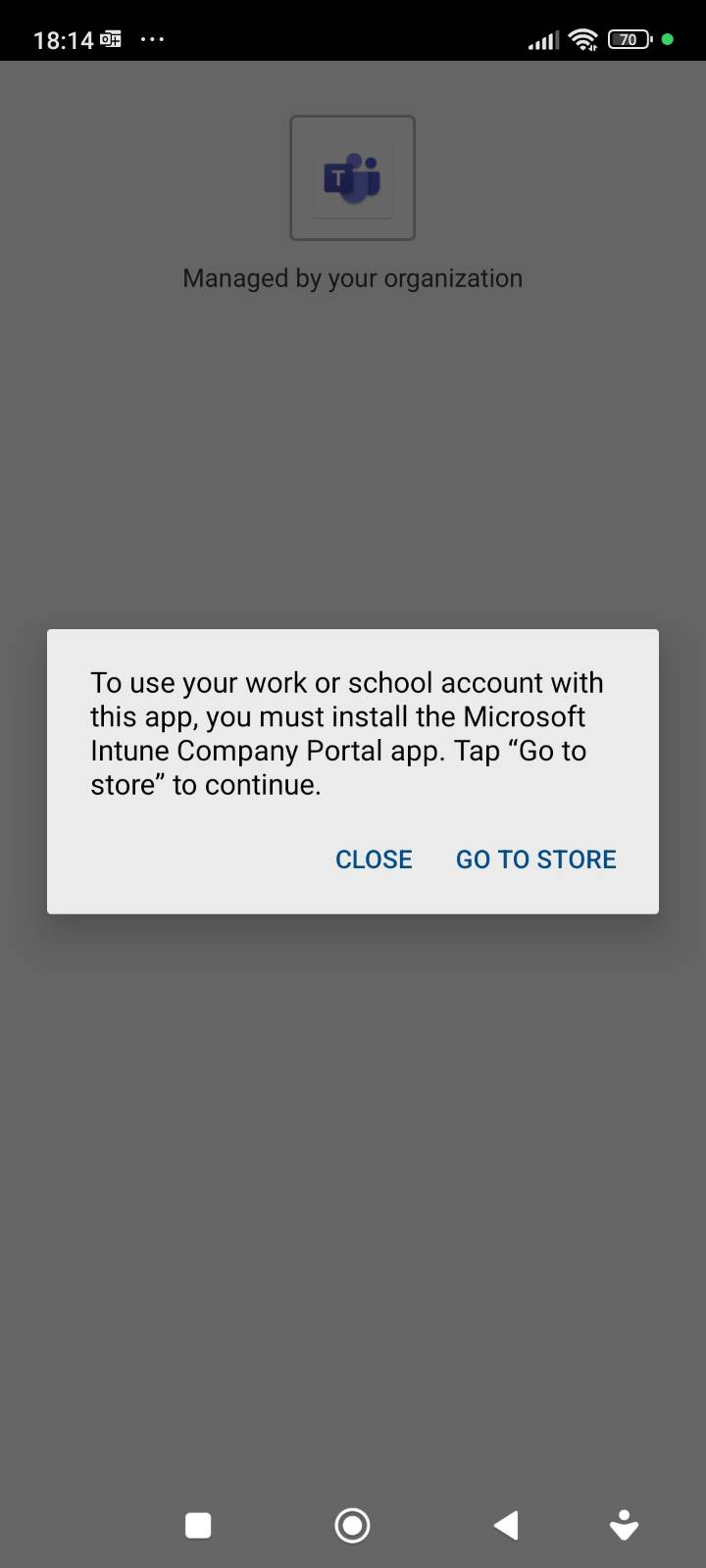
Task: Tap the cellular signal strength icon
Action: [x=543, y=40]
